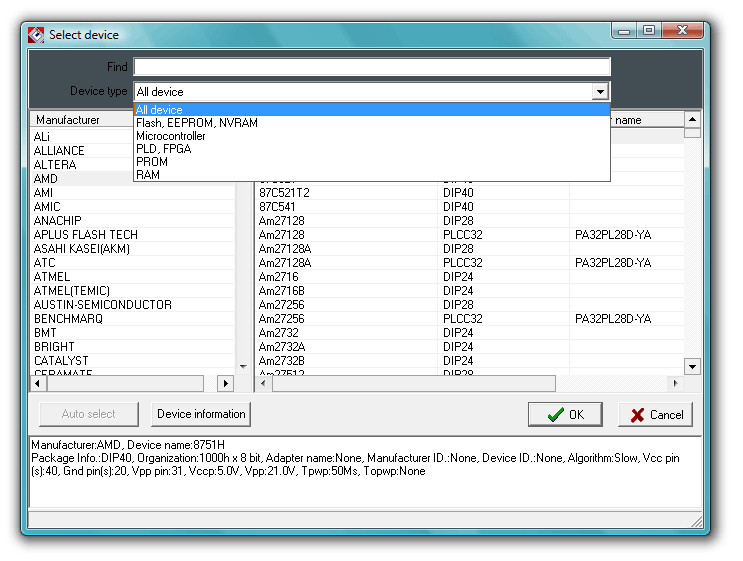Click the Auto select button
Screen dimensions: 743x561
pos(89,414)
